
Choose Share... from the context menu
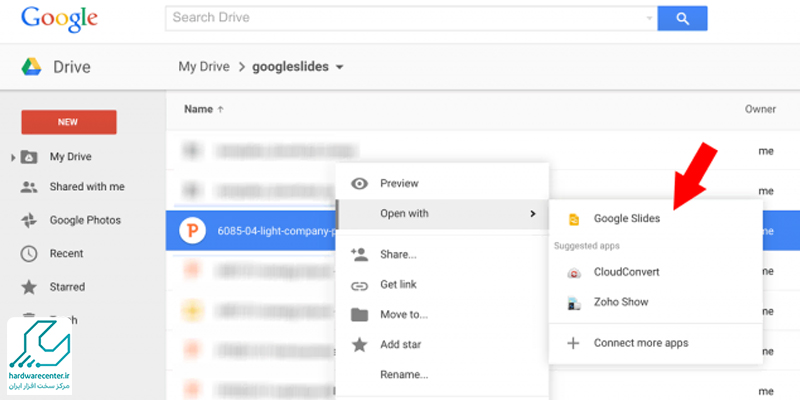click(x=398, y=255)
